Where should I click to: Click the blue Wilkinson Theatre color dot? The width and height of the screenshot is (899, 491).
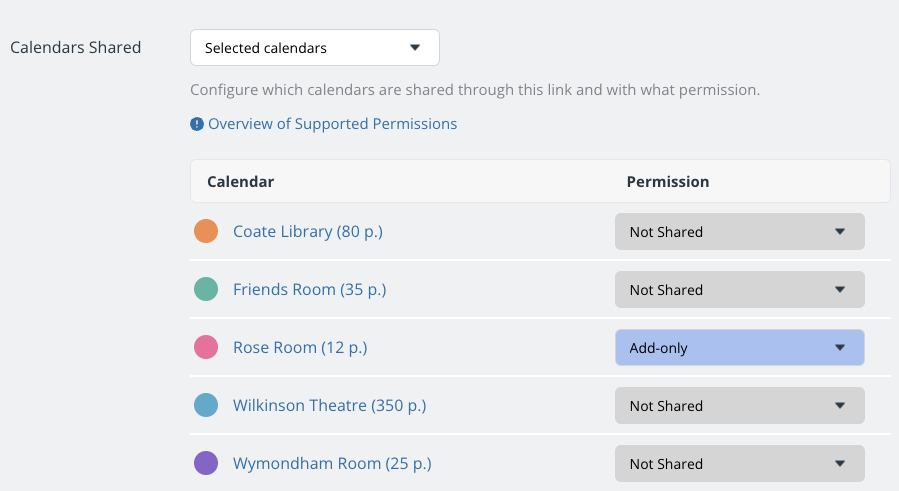click(206, 405)
